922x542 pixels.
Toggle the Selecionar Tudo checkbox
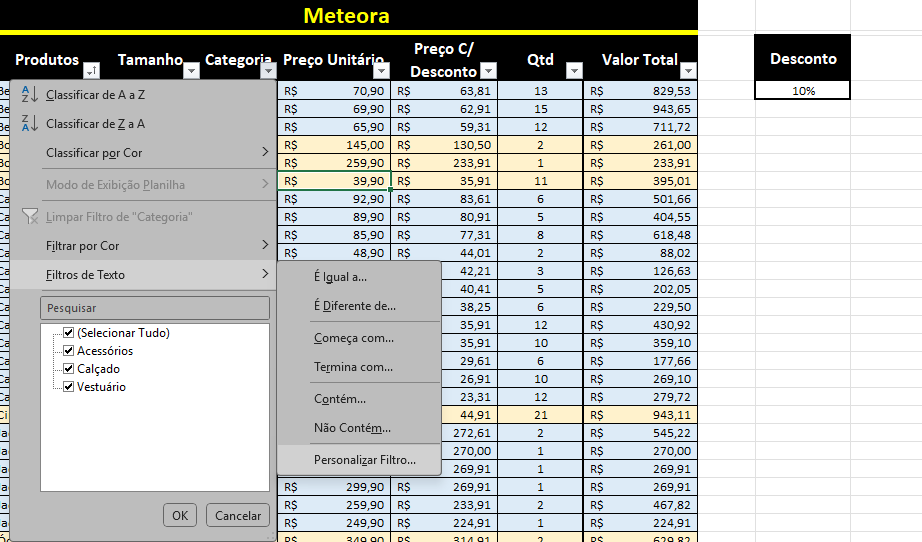tap(69, 333)
